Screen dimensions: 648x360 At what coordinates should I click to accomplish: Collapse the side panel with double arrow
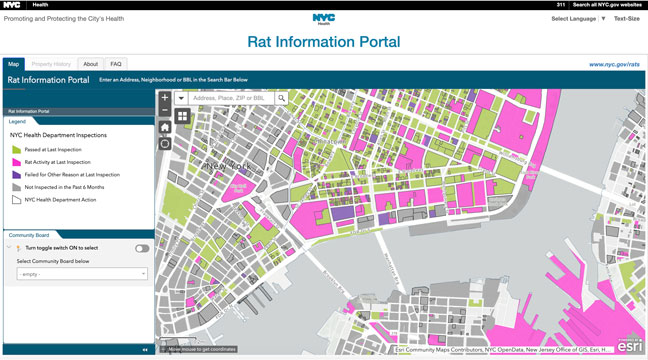click(x=145, y=350)
